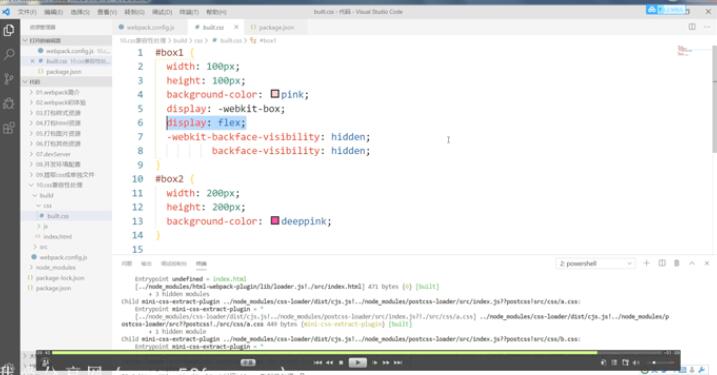717x375 pixels.
Task: Rewind the video in the player
Action: (x=329, y=363)
